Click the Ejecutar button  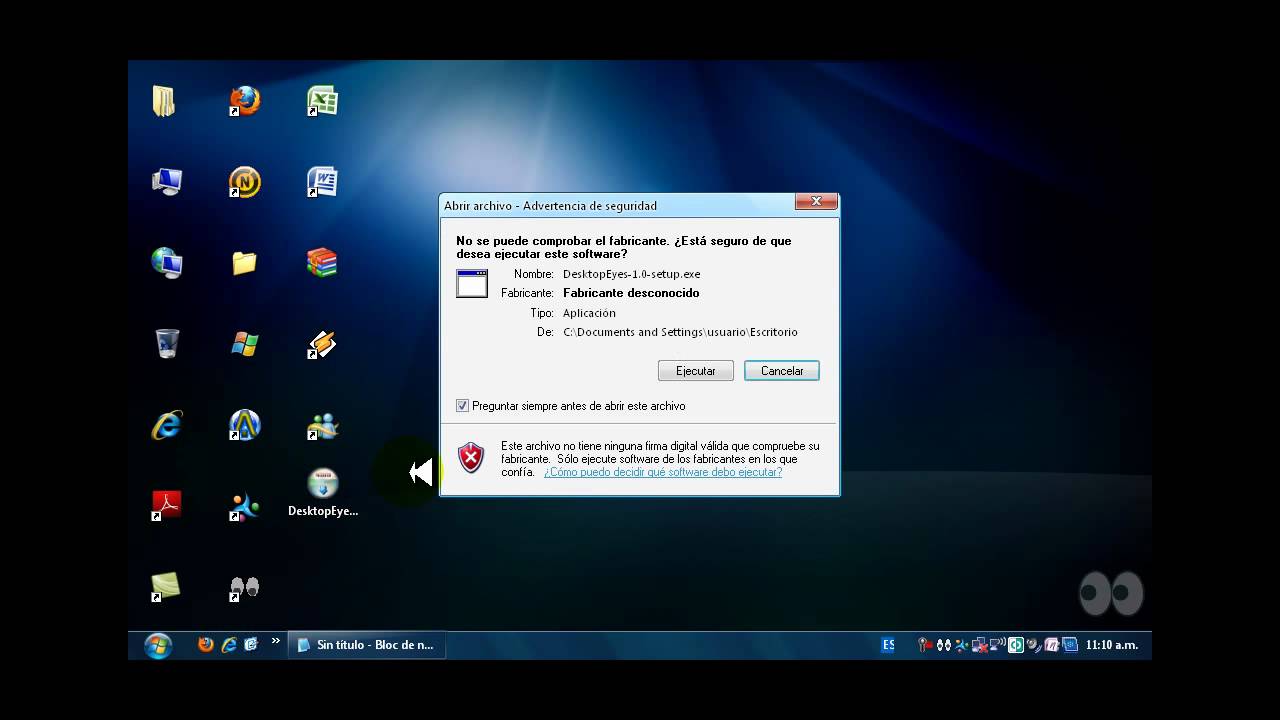(x=696, y=371)
